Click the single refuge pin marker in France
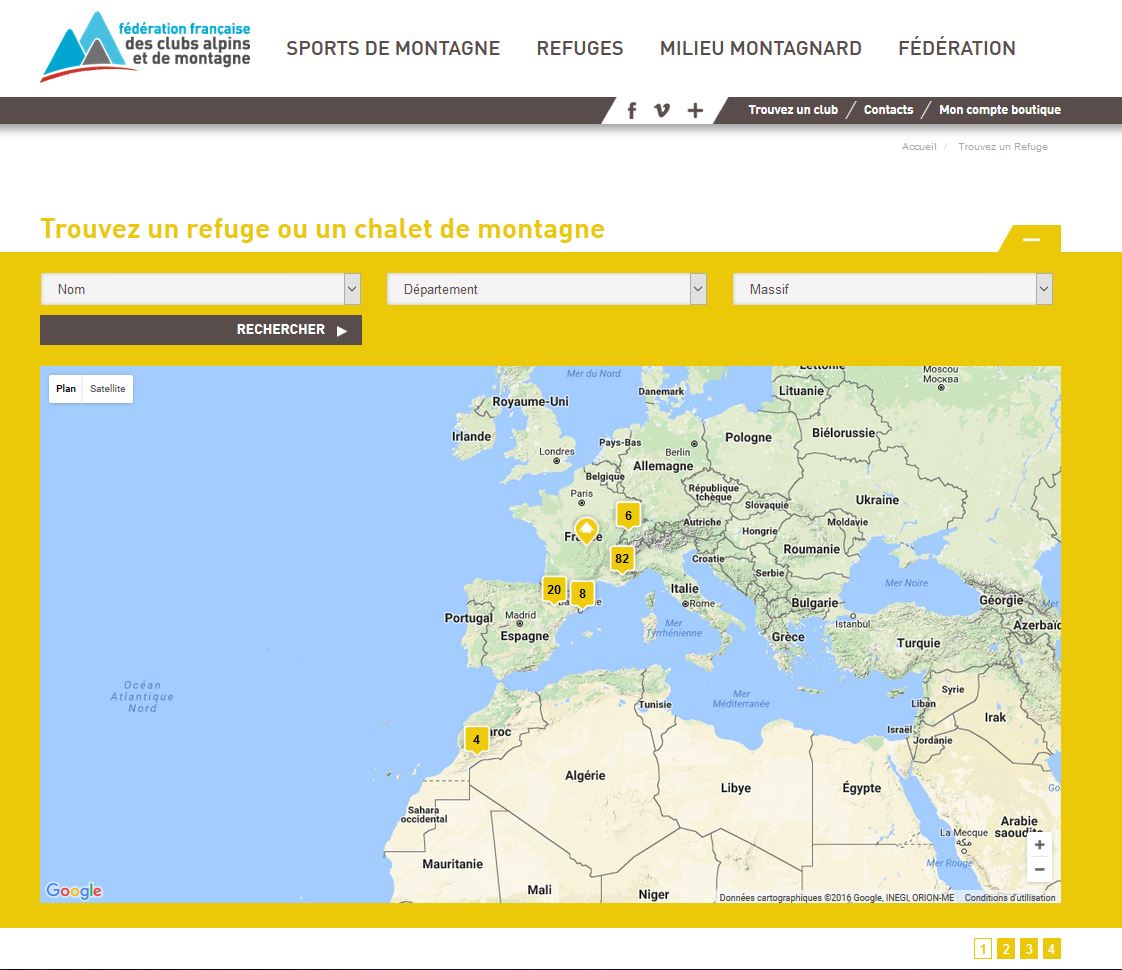 pyautogui.click(x=587, y=531)
